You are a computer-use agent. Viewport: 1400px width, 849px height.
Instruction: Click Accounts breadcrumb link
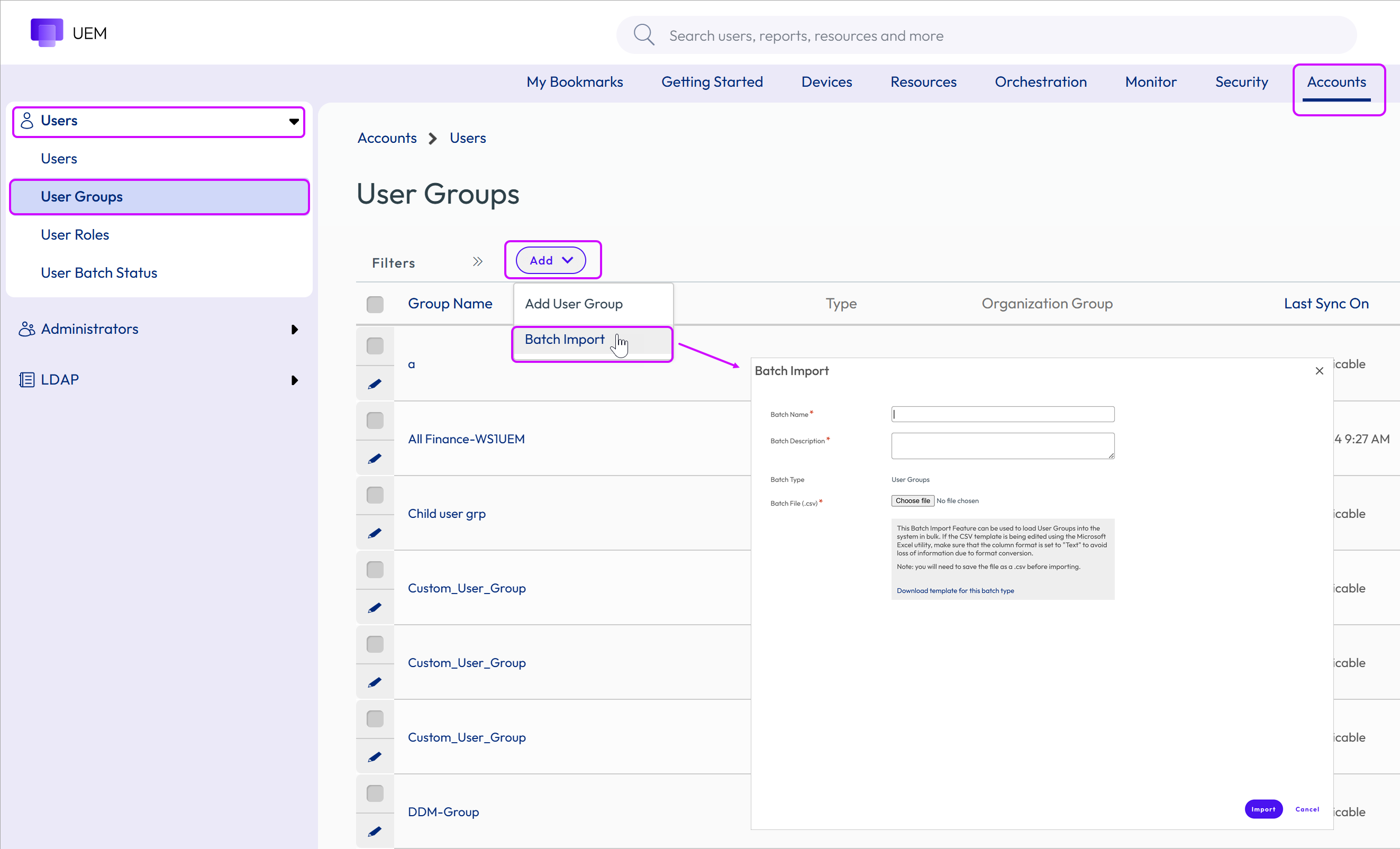coord(387,138)
